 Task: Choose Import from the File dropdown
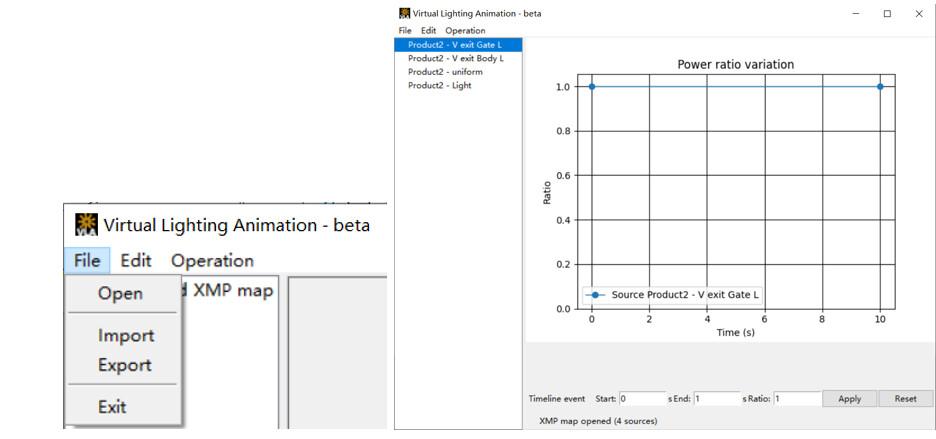pos(126,336)
